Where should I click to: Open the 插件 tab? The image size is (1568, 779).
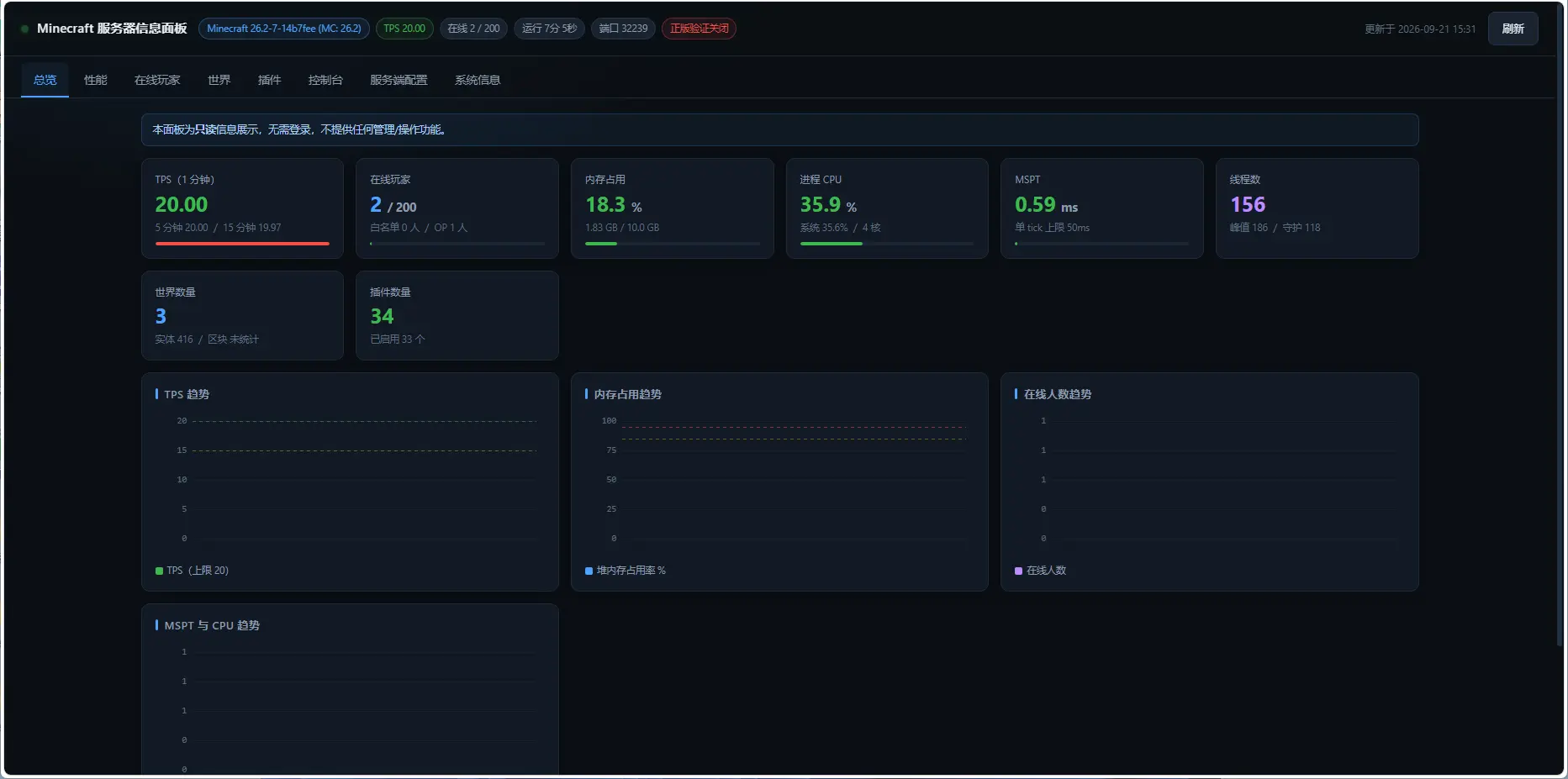(269, 80)
